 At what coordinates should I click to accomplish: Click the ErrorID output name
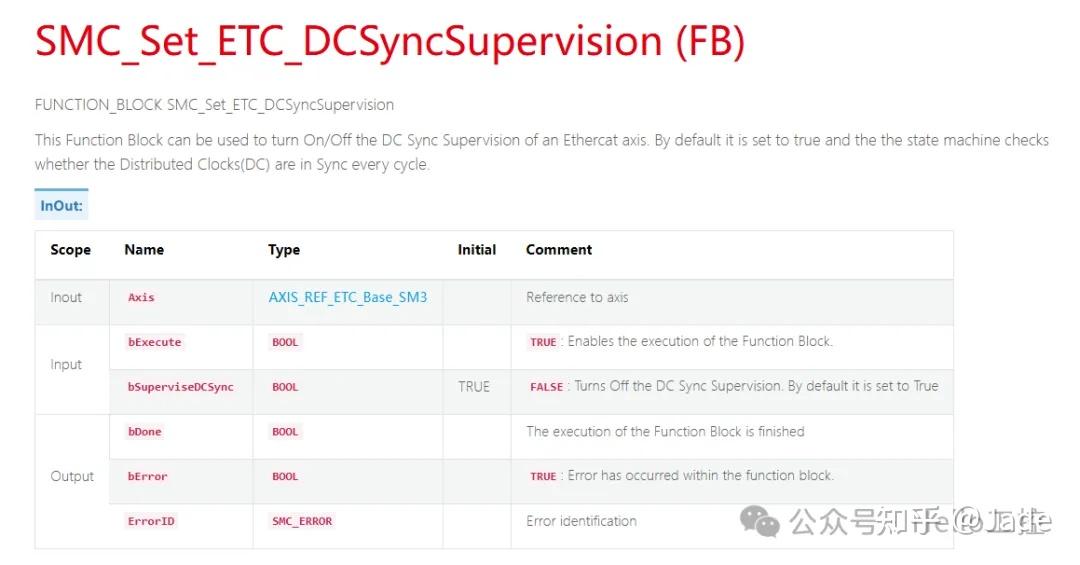click(152, 521)
